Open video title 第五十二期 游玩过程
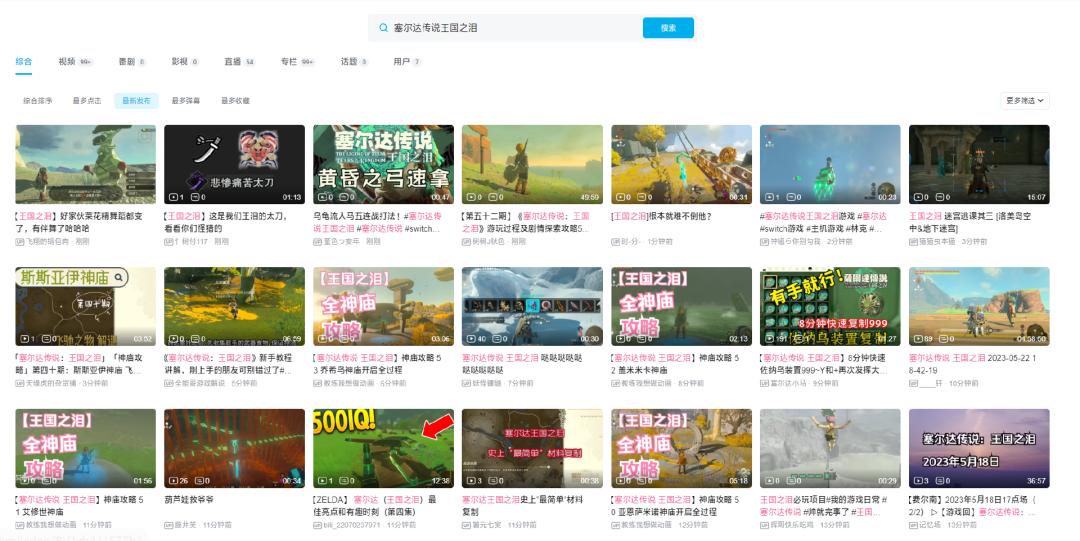Image resolution: width=1080 pixels, height=541 pixels. [x=527, y=222]
